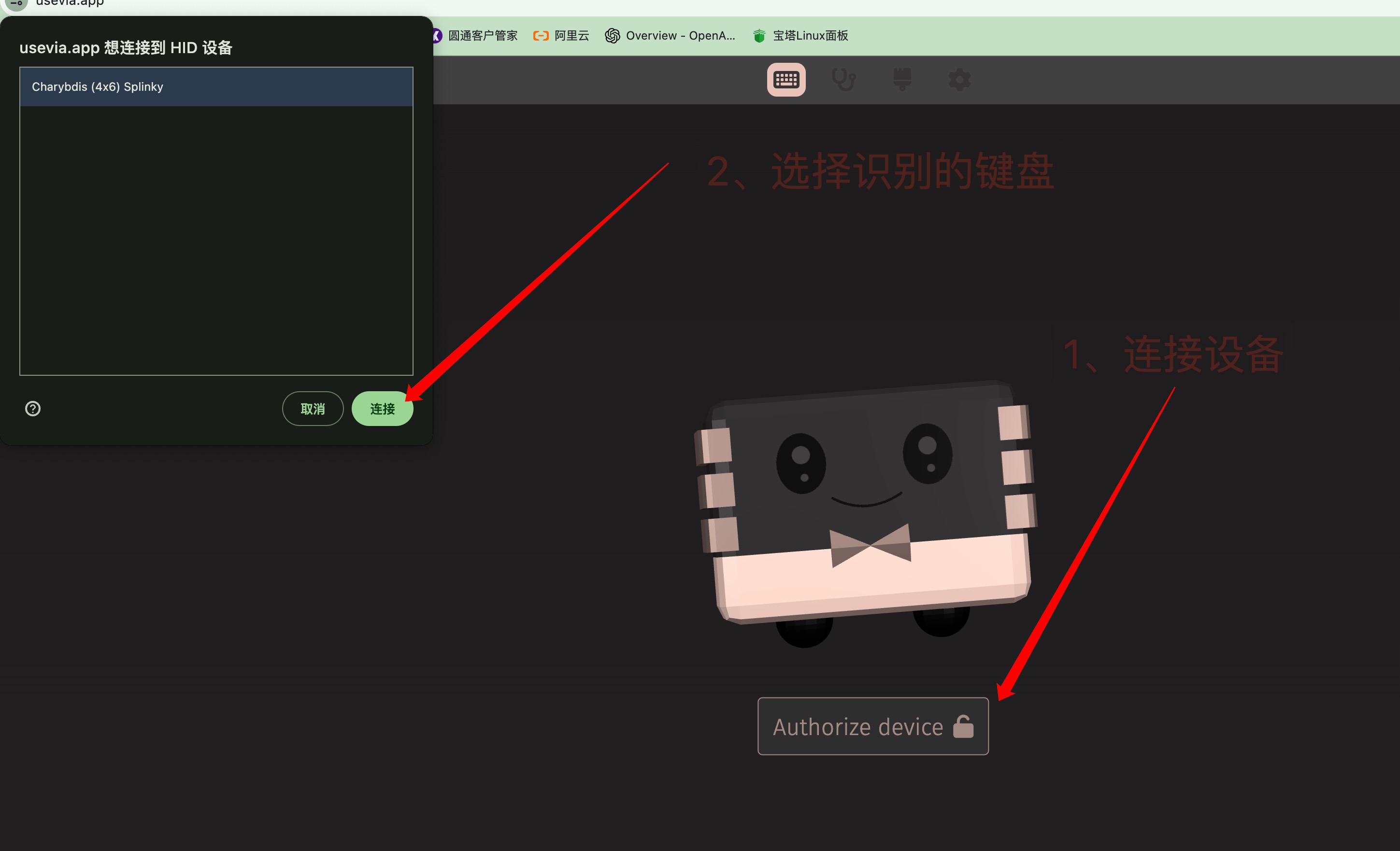Screen dimensions: 1400x851
Task: Click the VIA chip mascot image
Action: point(865,514)
